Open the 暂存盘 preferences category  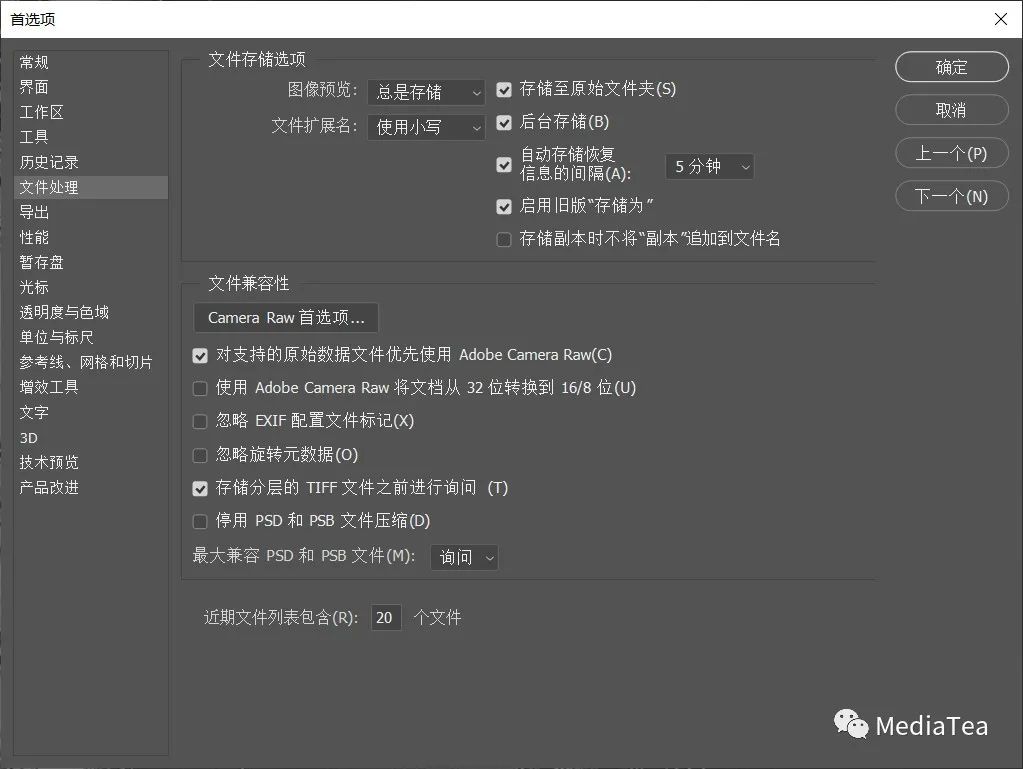91,262
